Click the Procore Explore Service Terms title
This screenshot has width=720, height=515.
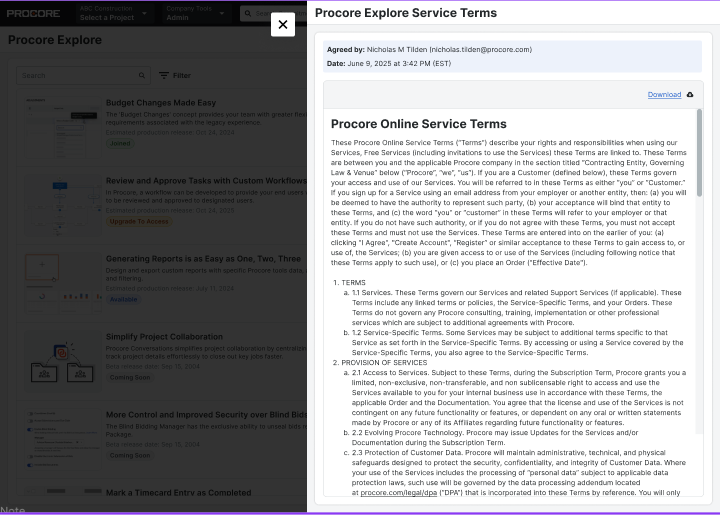tap(405, 13)
